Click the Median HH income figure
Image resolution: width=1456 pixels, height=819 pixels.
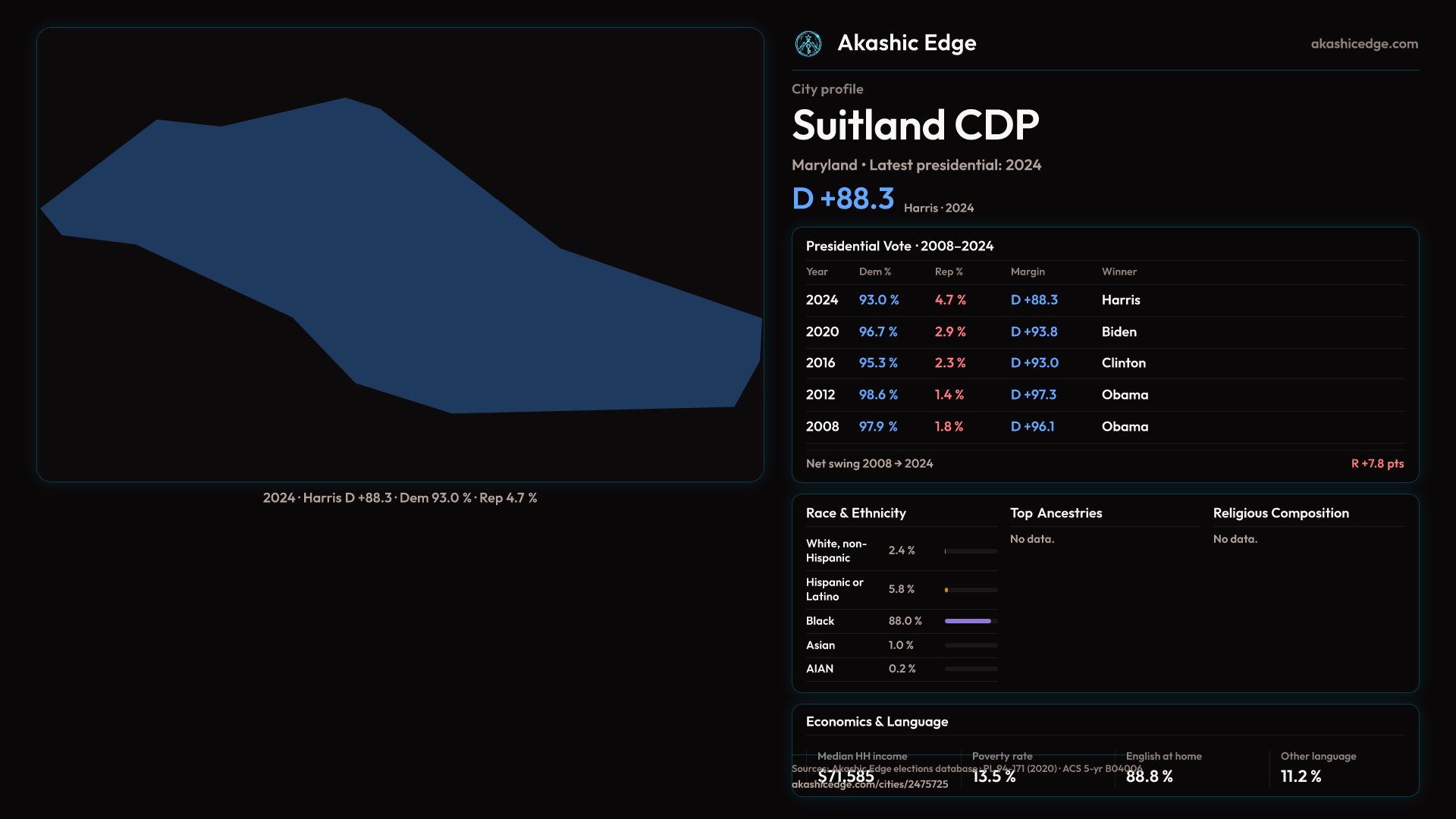[x=846, y=777]
